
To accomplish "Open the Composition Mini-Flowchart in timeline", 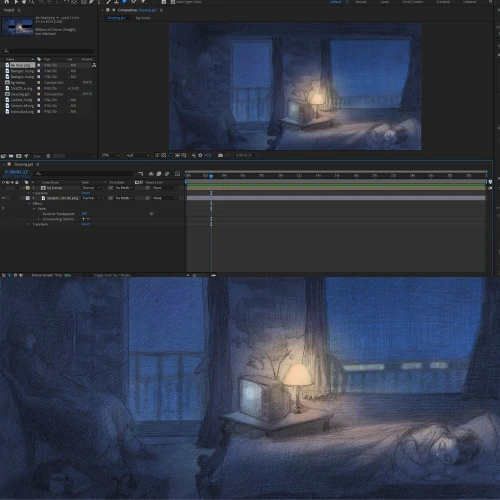I will (141, 174).
